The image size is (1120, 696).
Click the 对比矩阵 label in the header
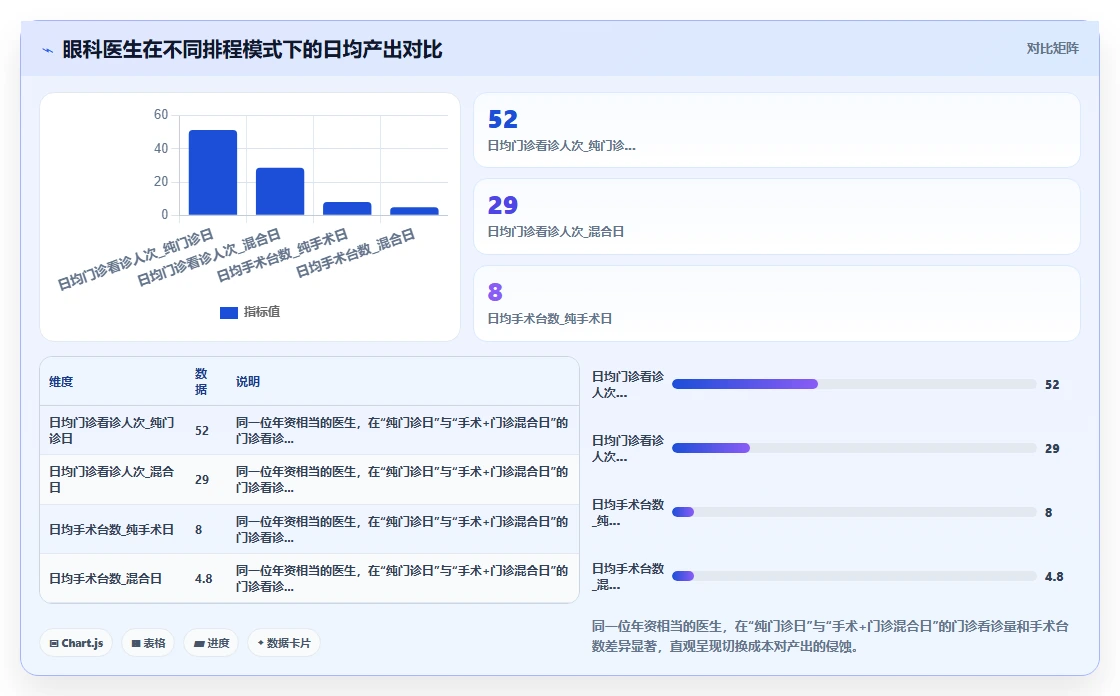click(1052, 49)
